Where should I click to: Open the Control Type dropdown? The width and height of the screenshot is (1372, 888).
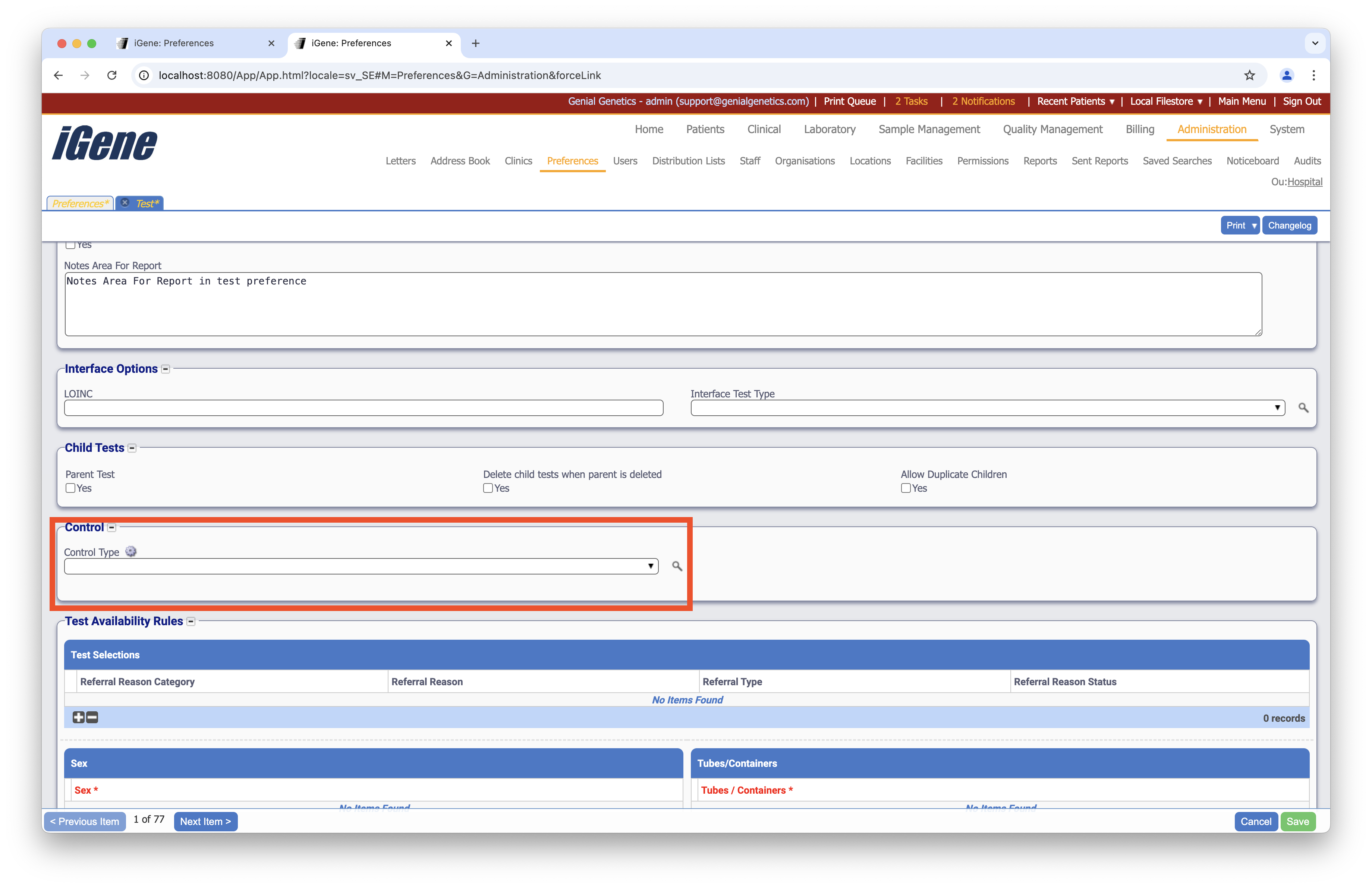(361, 566)
